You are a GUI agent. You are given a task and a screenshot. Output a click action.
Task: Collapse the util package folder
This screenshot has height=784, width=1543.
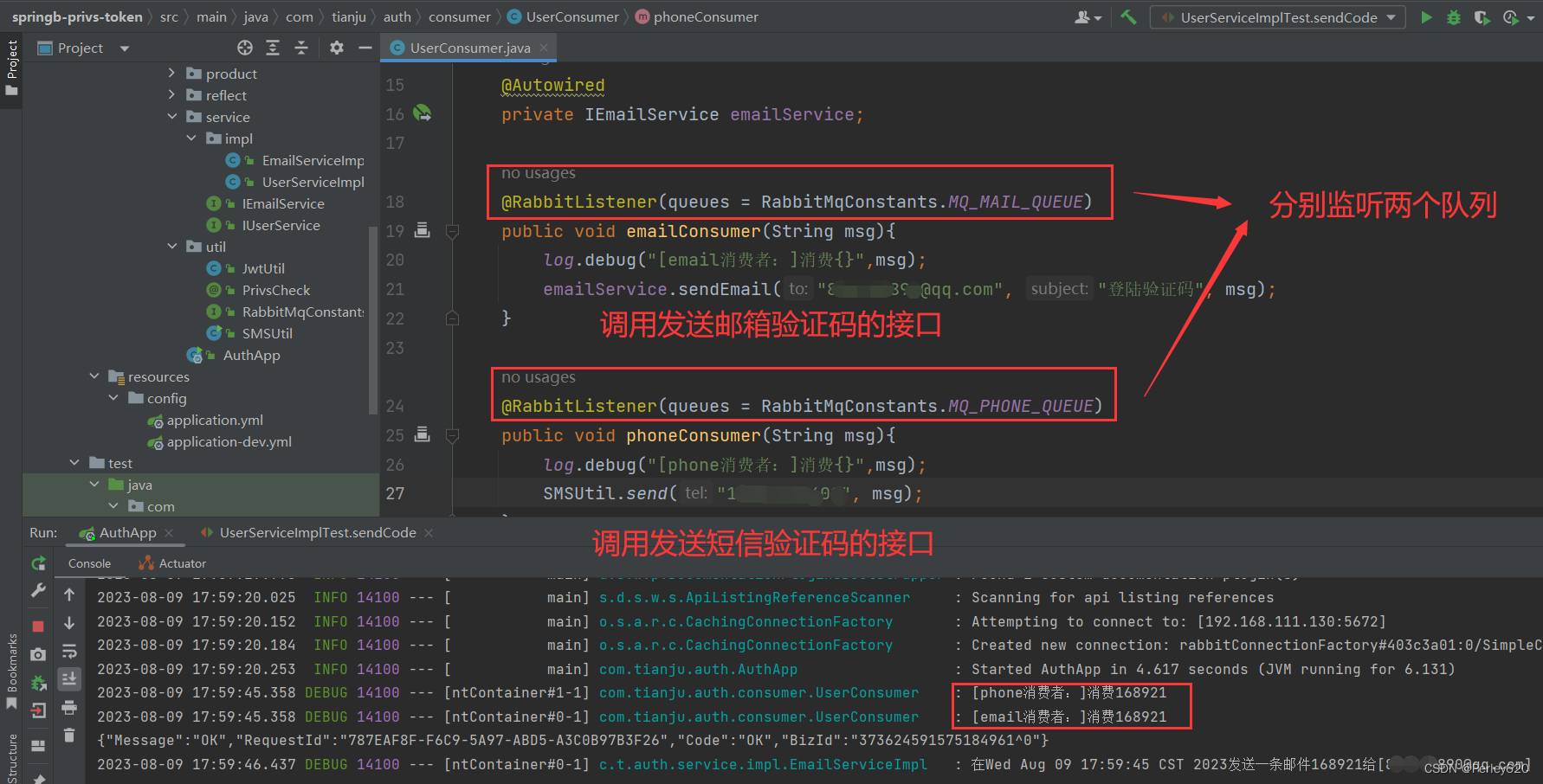[171, 247]
